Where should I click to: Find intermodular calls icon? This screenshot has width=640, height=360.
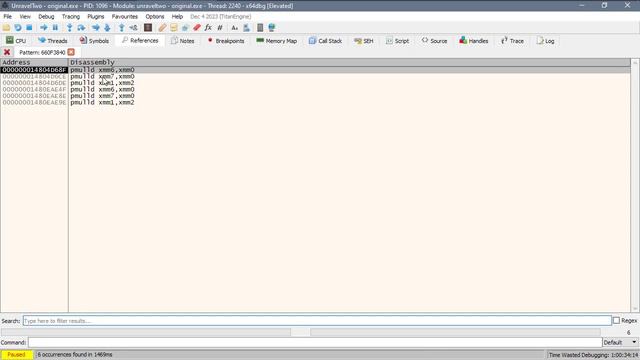246,28
